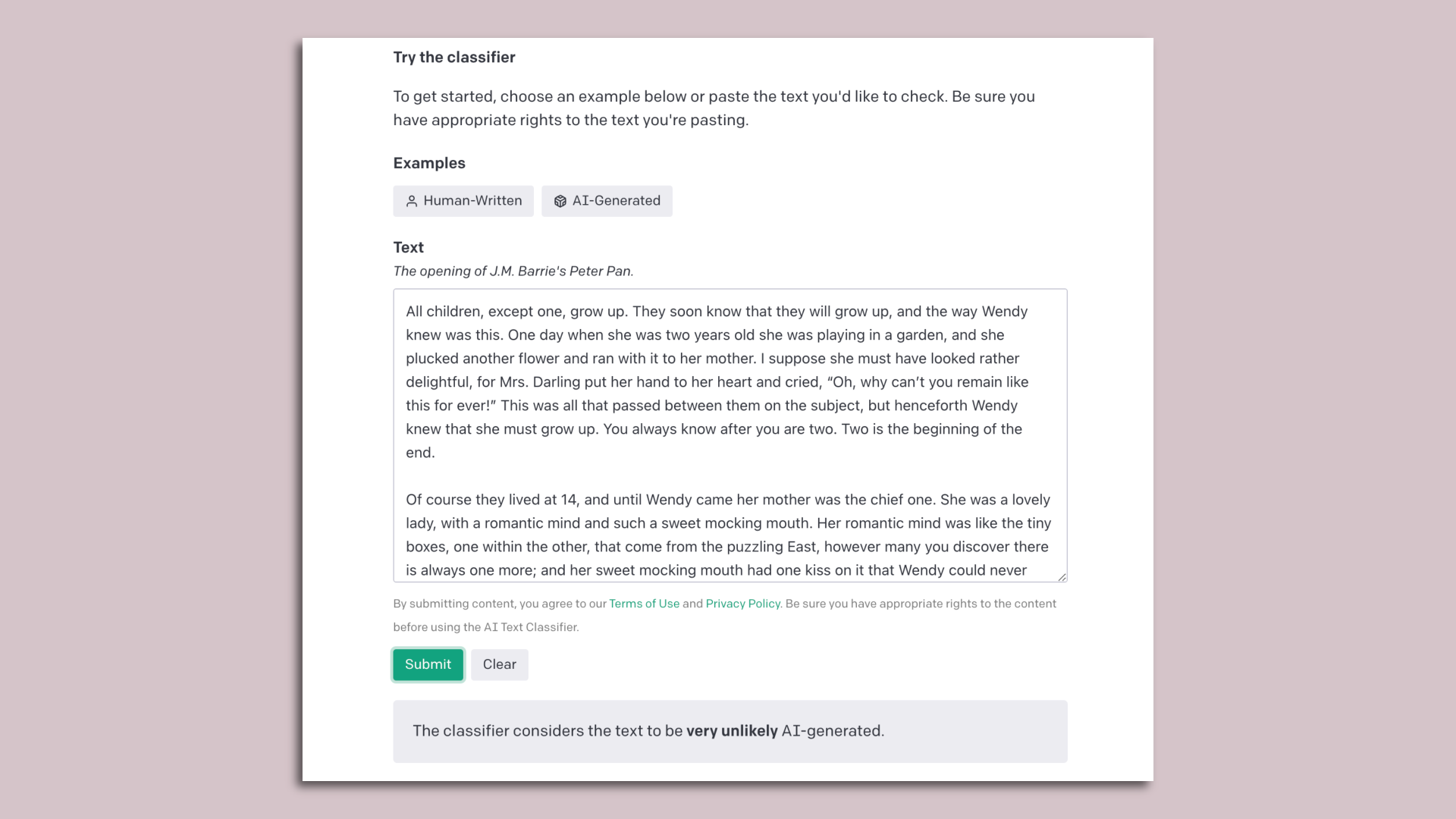Load the AI-Generated example text
This screenshot has width=1456, height=819.
click(x=607, y=201)
